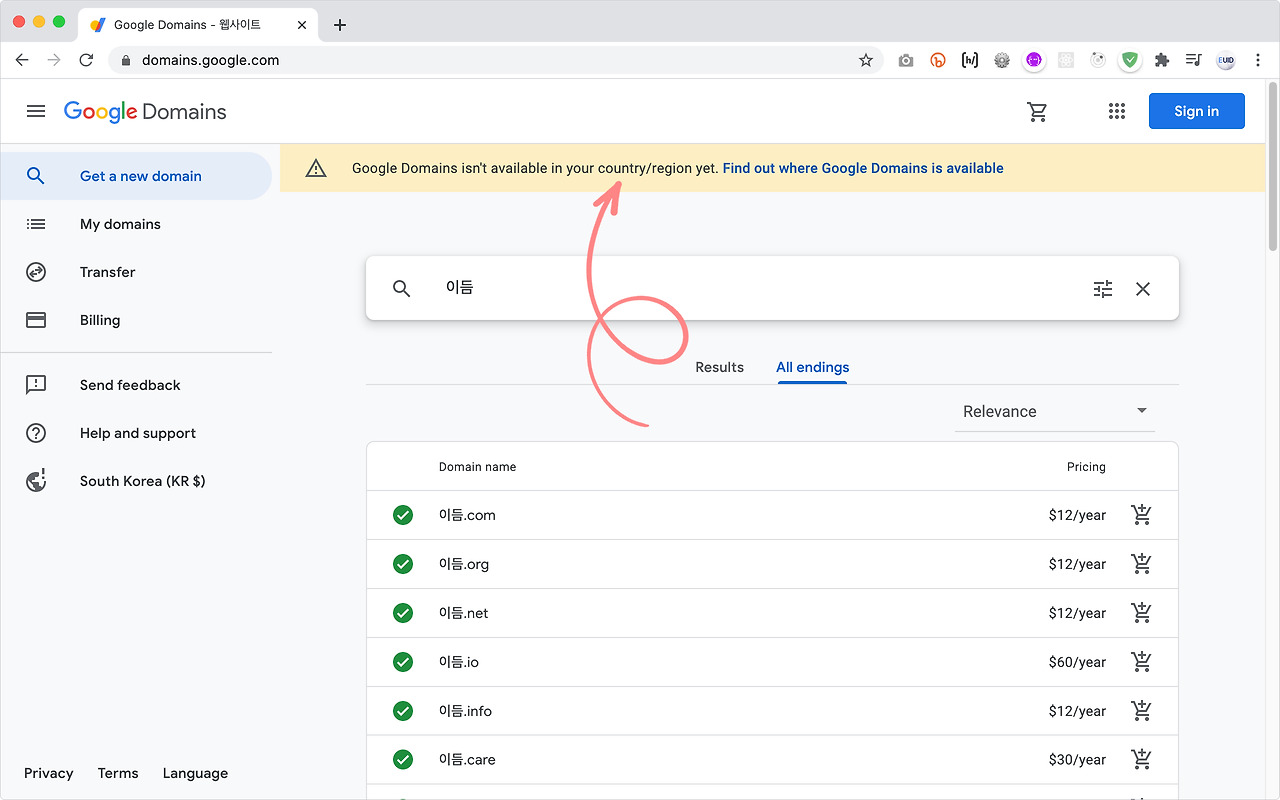Add 이듬.io to cart
The height and width of the screenshot is (800, 1280).
[x=1141, y=662]
